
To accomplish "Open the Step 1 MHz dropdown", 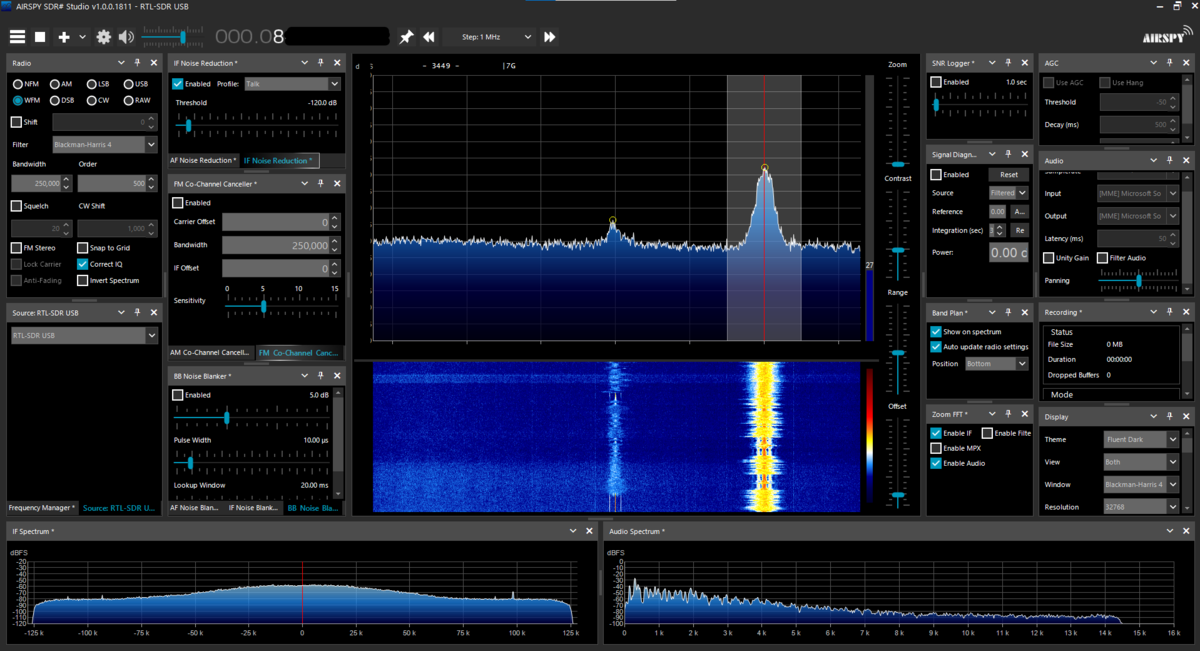I will (x=490, y=37).
